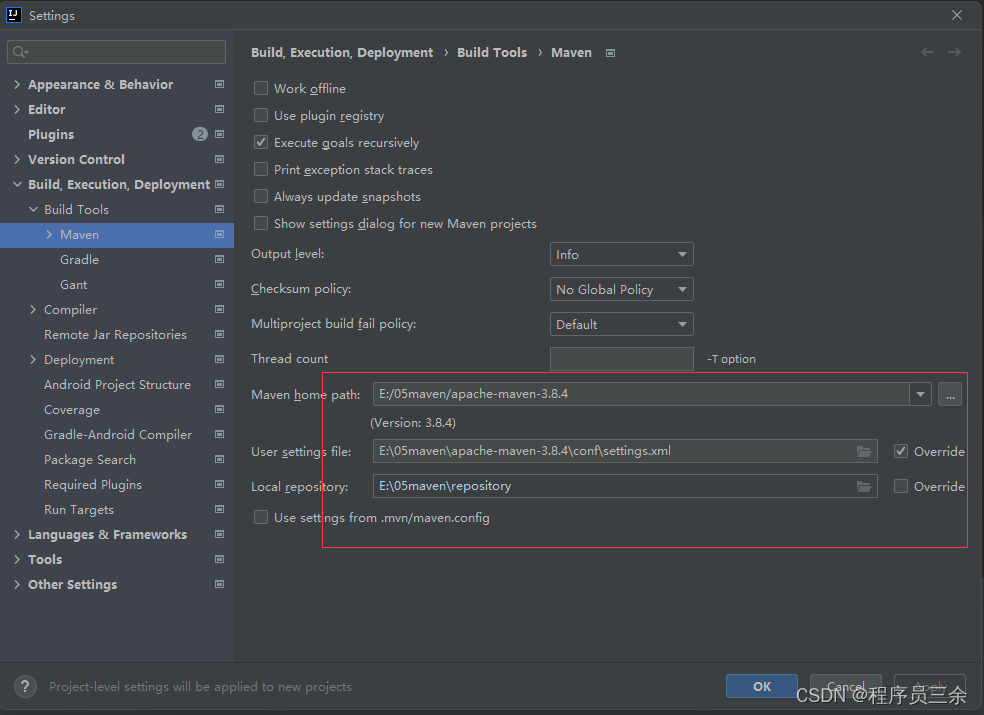Focus the settings search field
The width and height of the screenshot is (984, 715).
coord(117,51)
